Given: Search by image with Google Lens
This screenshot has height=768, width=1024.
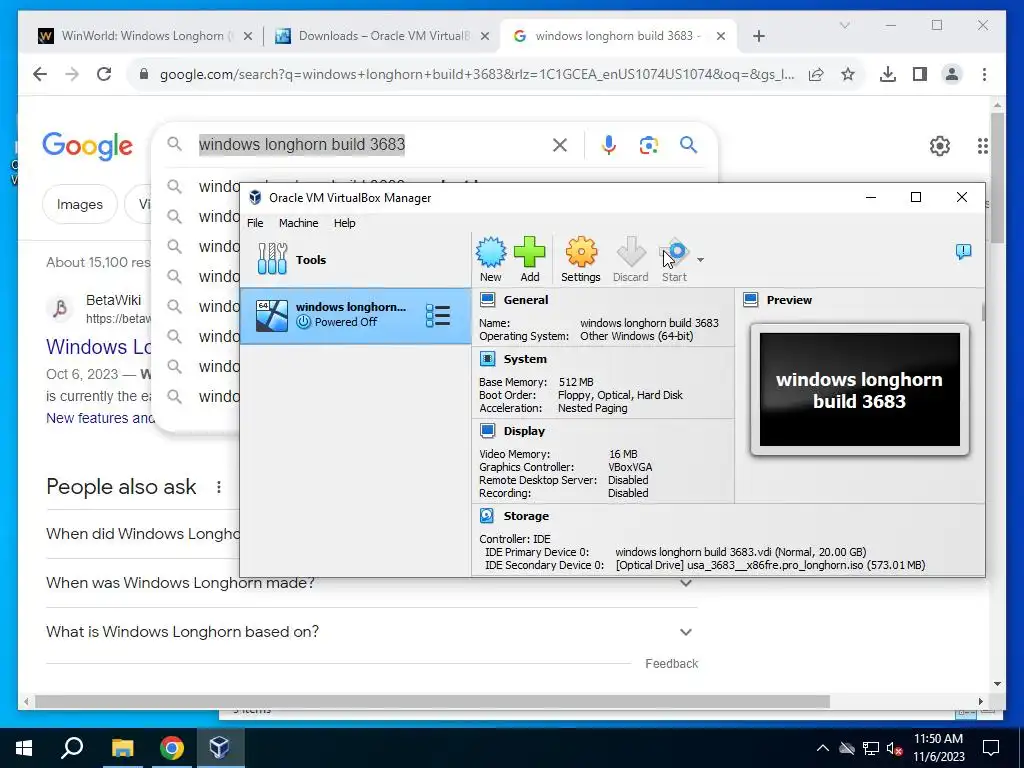Looking at the screenshot, I should coord(648,145).
